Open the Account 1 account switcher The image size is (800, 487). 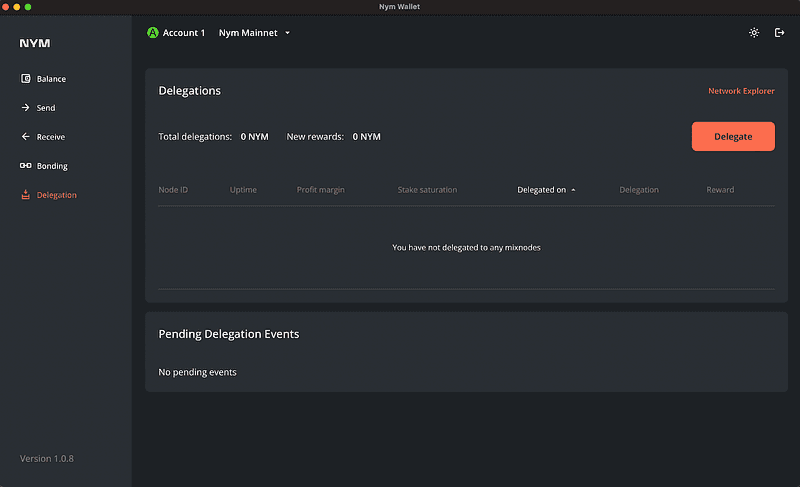[x=183, y=33]
